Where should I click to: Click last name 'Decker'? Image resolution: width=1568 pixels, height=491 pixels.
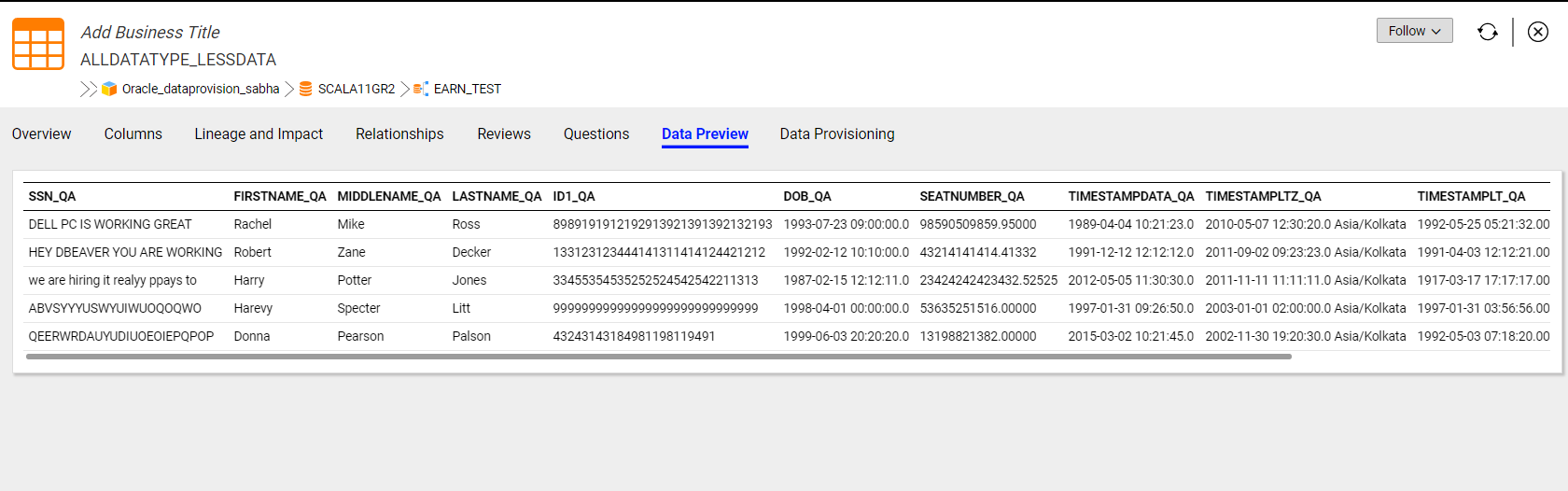tap(472, 252)
